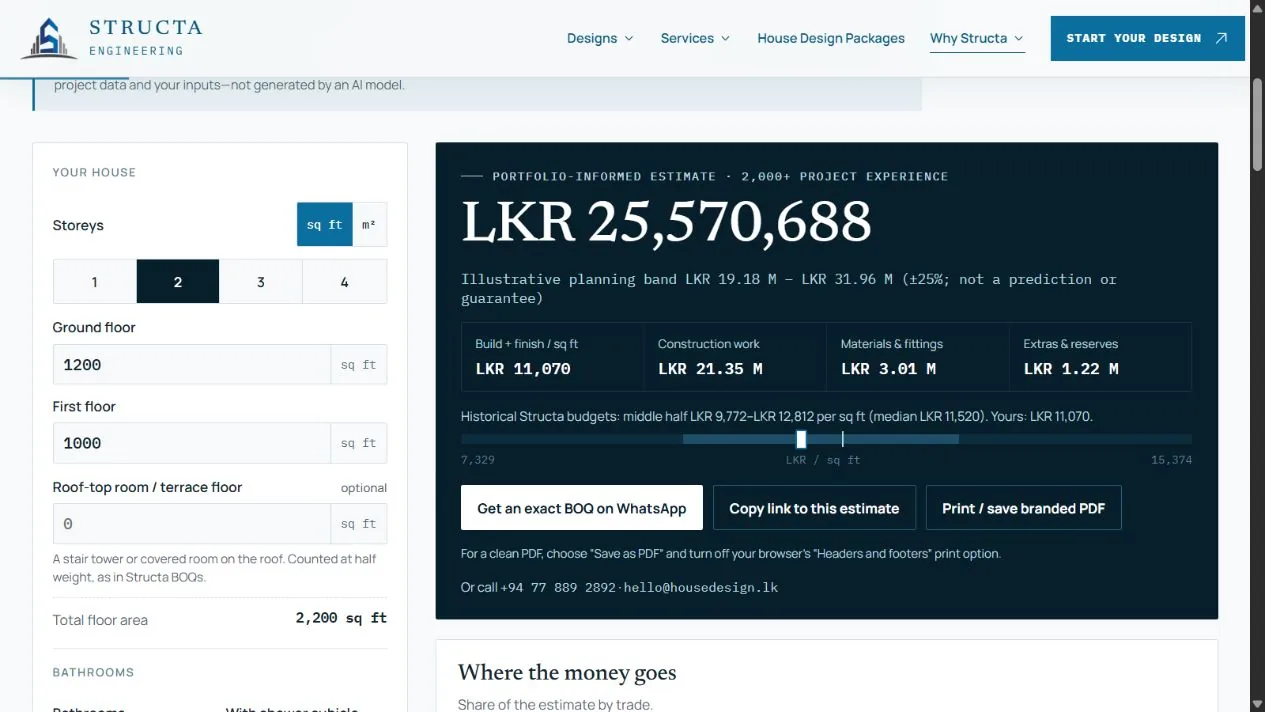
Task: Click the arrow icon in Start Your Design
Action: coord(1221,38)
